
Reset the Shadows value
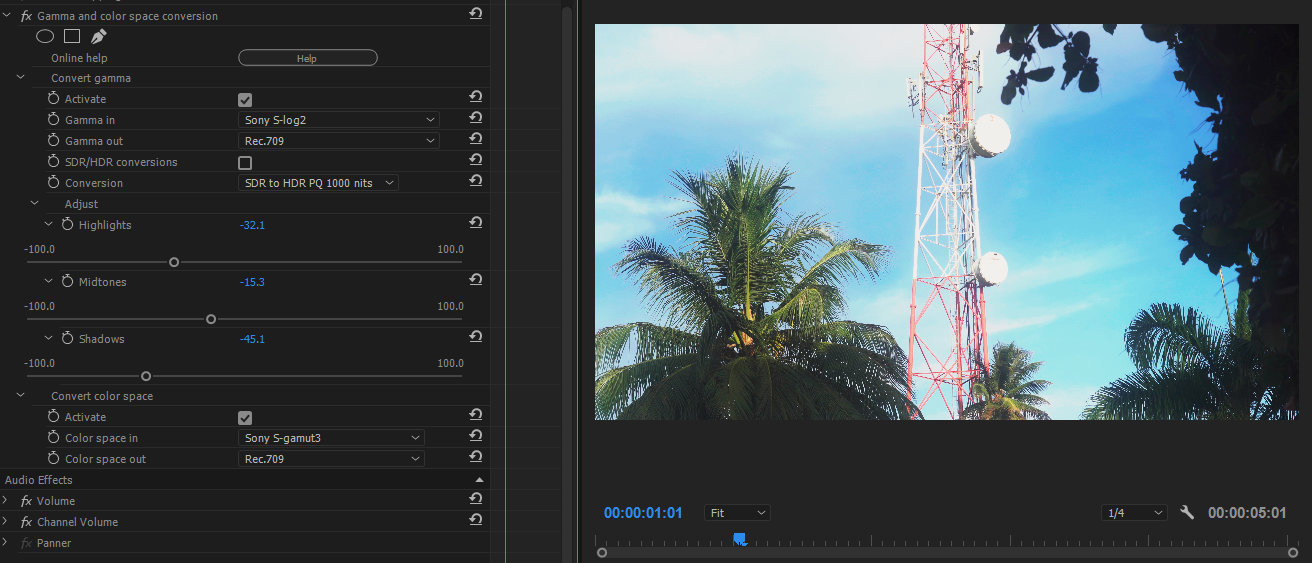476,337
